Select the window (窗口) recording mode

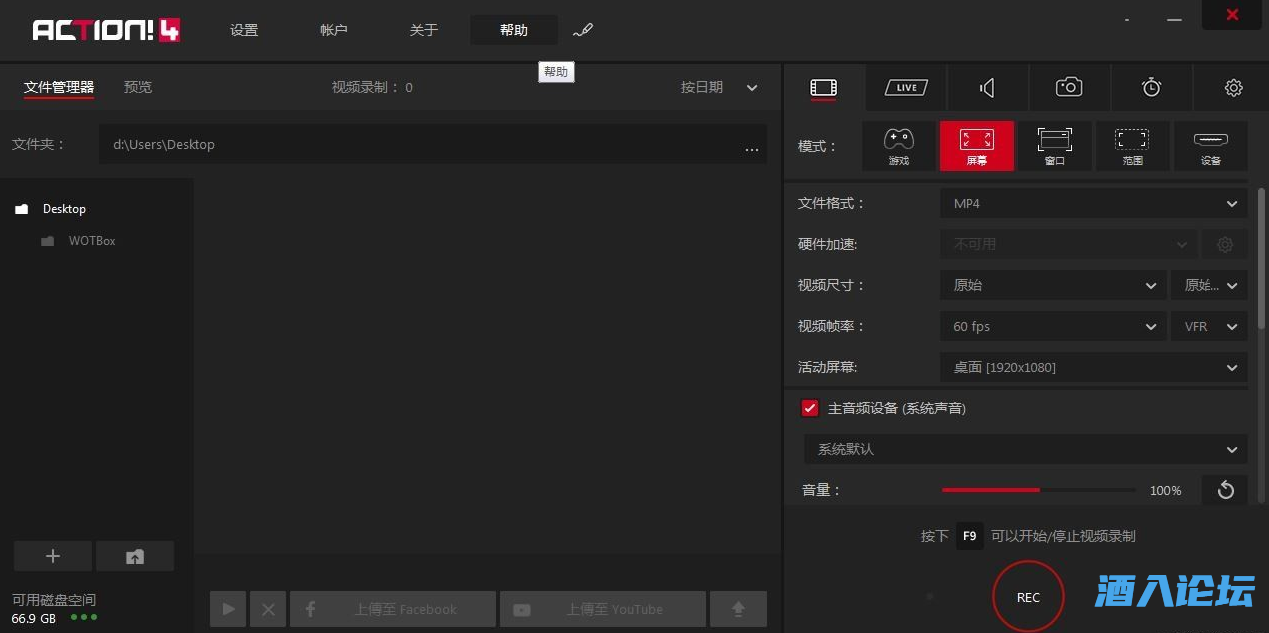(1054, 146)
